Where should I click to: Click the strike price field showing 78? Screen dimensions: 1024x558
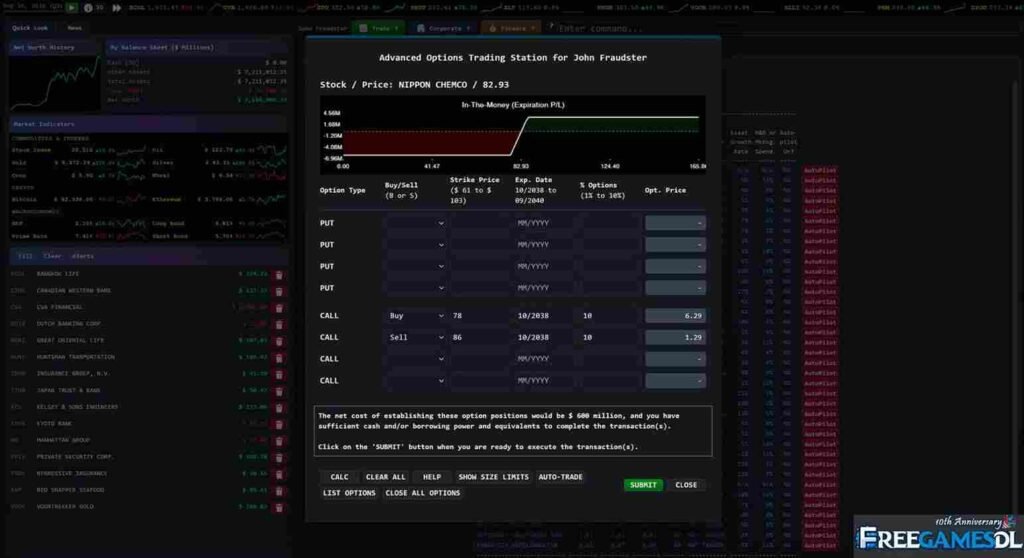(x=480, y=316)
